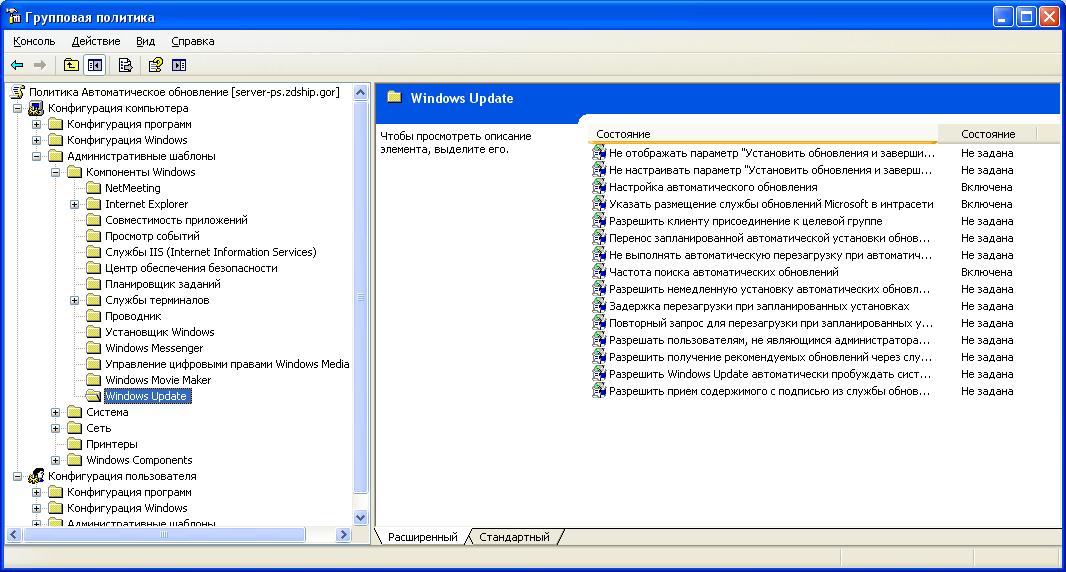This screenshot has width=1066, height=572.
Task: Click setting icon for Указать размещение службы обновлений
Action: coord(599,204)
